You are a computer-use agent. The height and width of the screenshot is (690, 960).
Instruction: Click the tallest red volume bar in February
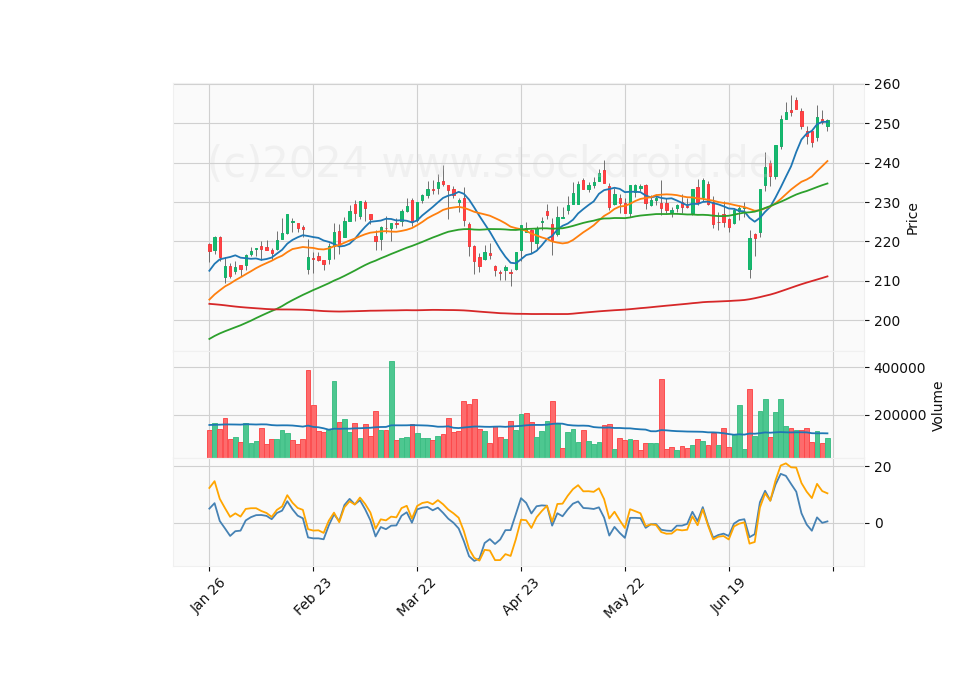tap(309, 414)
